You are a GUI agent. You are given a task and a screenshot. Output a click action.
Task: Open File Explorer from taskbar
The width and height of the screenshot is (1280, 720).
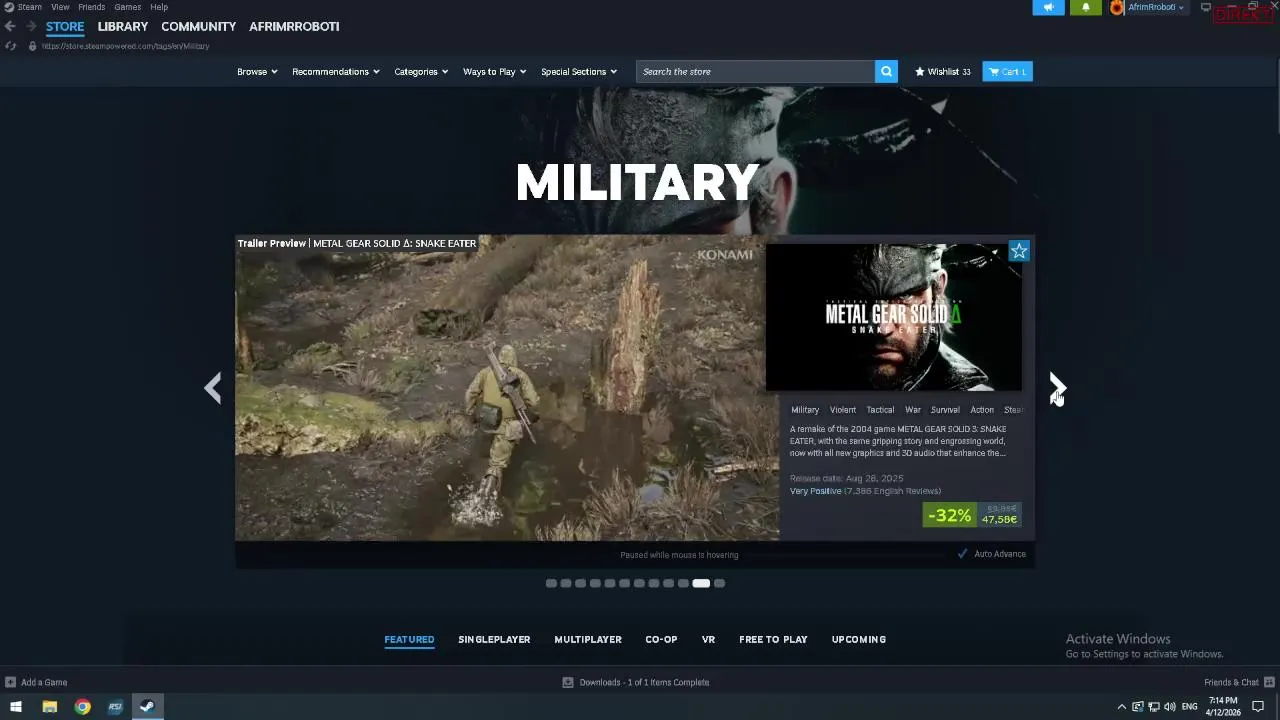tap(49, 706)
